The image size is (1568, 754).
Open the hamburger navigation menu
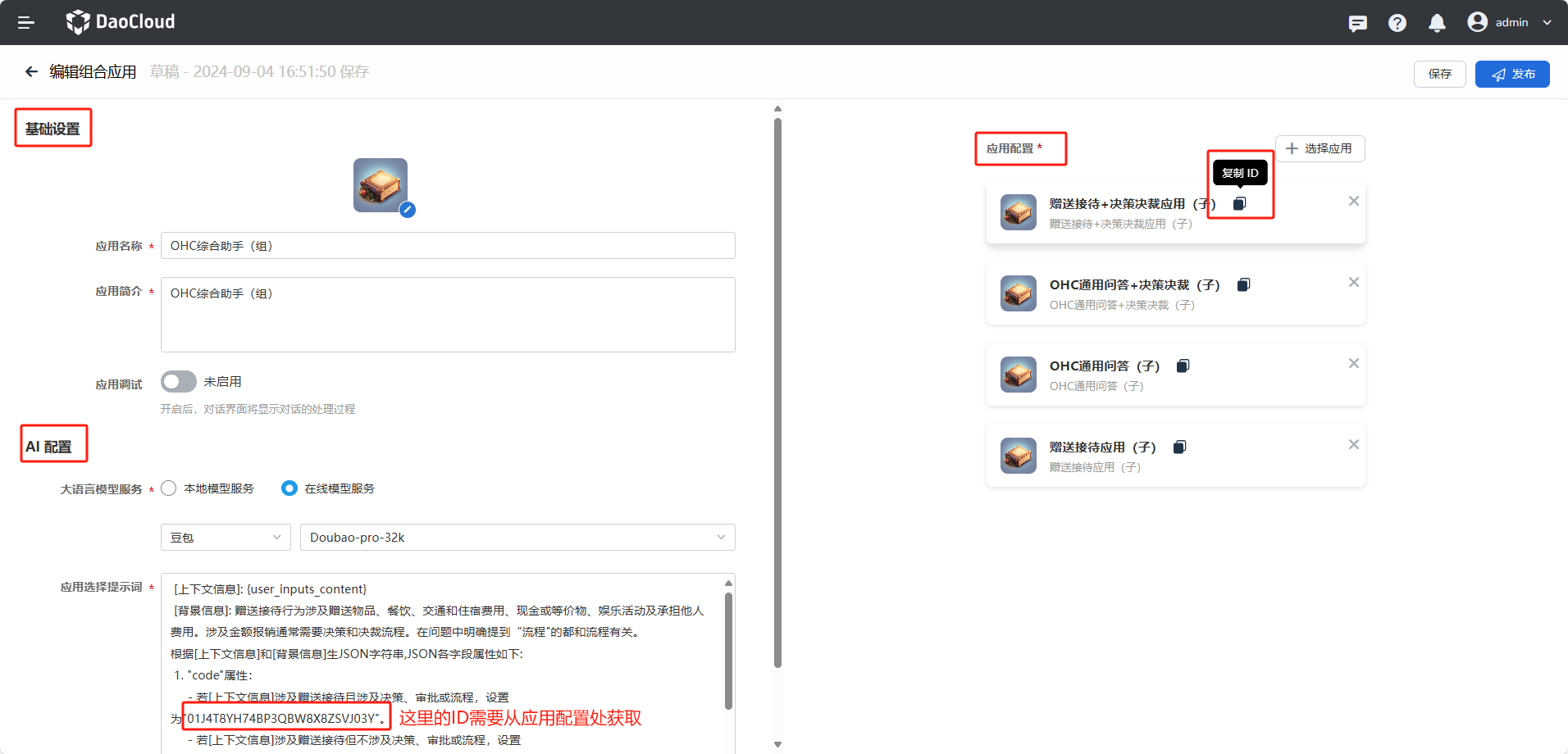(x=26, y=23)
